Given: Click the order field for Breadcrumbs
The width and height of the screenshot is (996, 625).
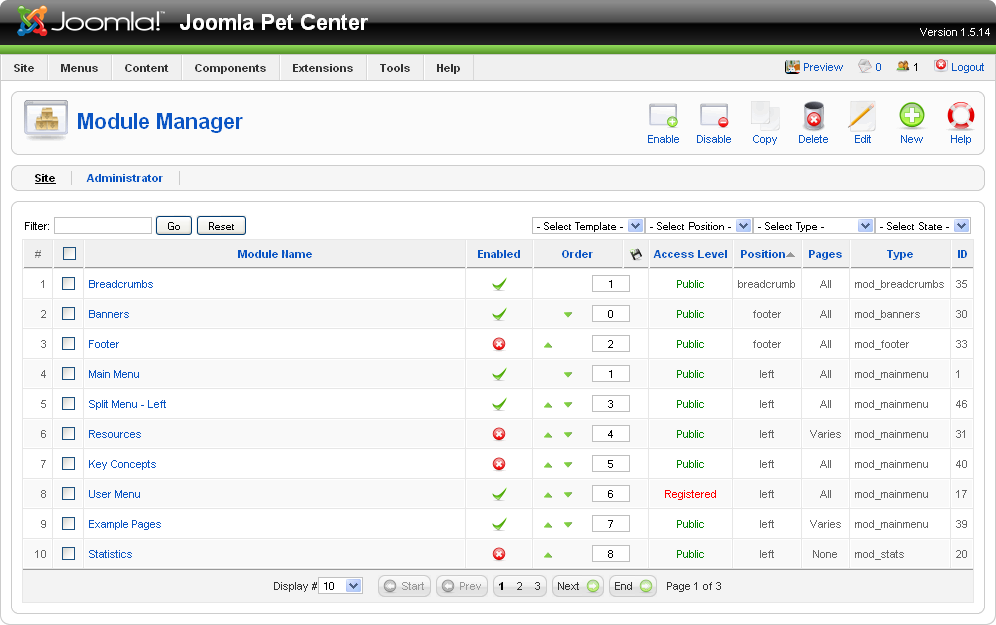Looking at the screenshot, I should 610,284.
